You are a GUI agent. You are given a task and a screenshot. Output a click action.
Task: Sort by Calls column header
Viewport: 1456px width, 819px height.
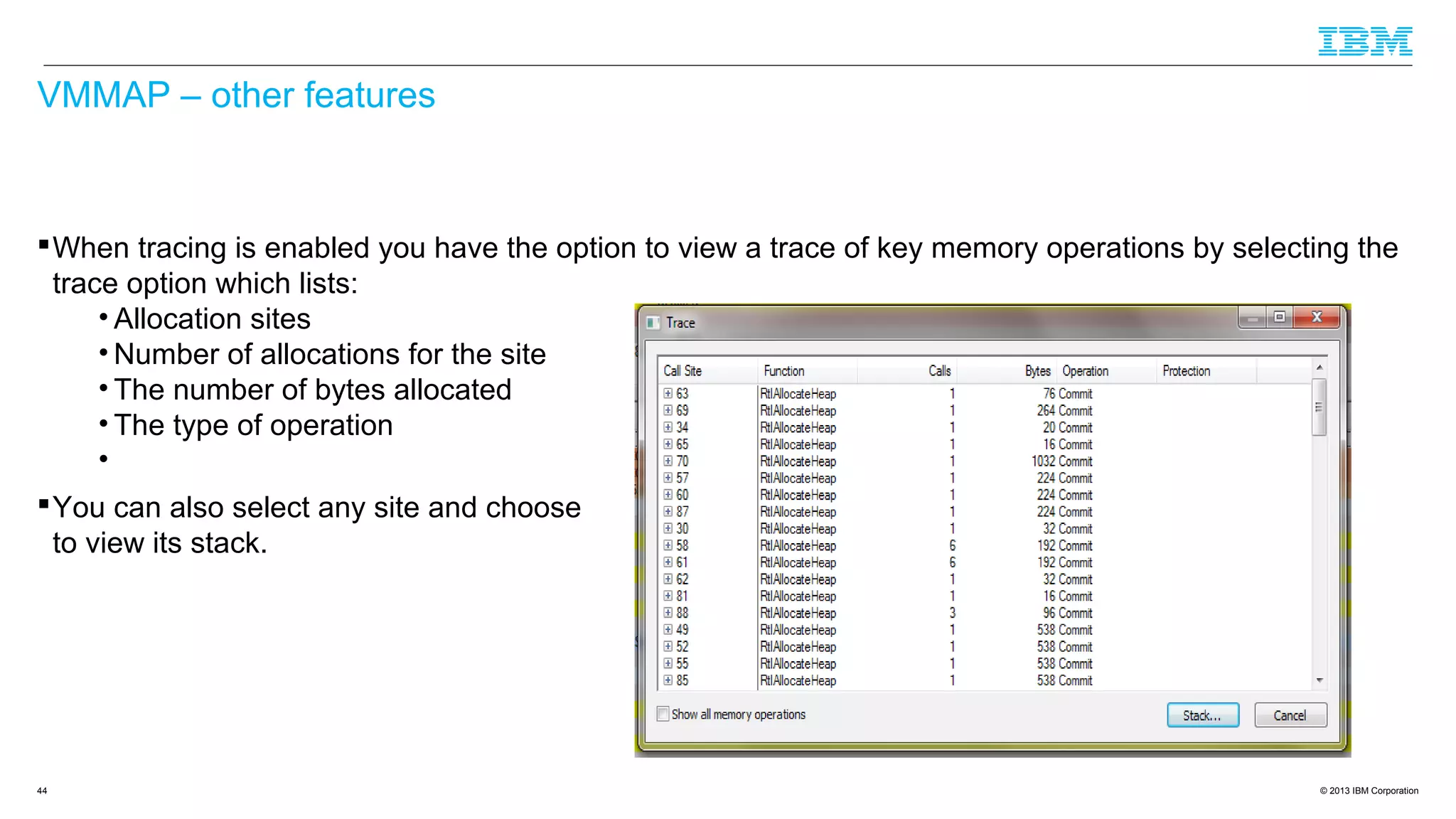tap(907, 370)
